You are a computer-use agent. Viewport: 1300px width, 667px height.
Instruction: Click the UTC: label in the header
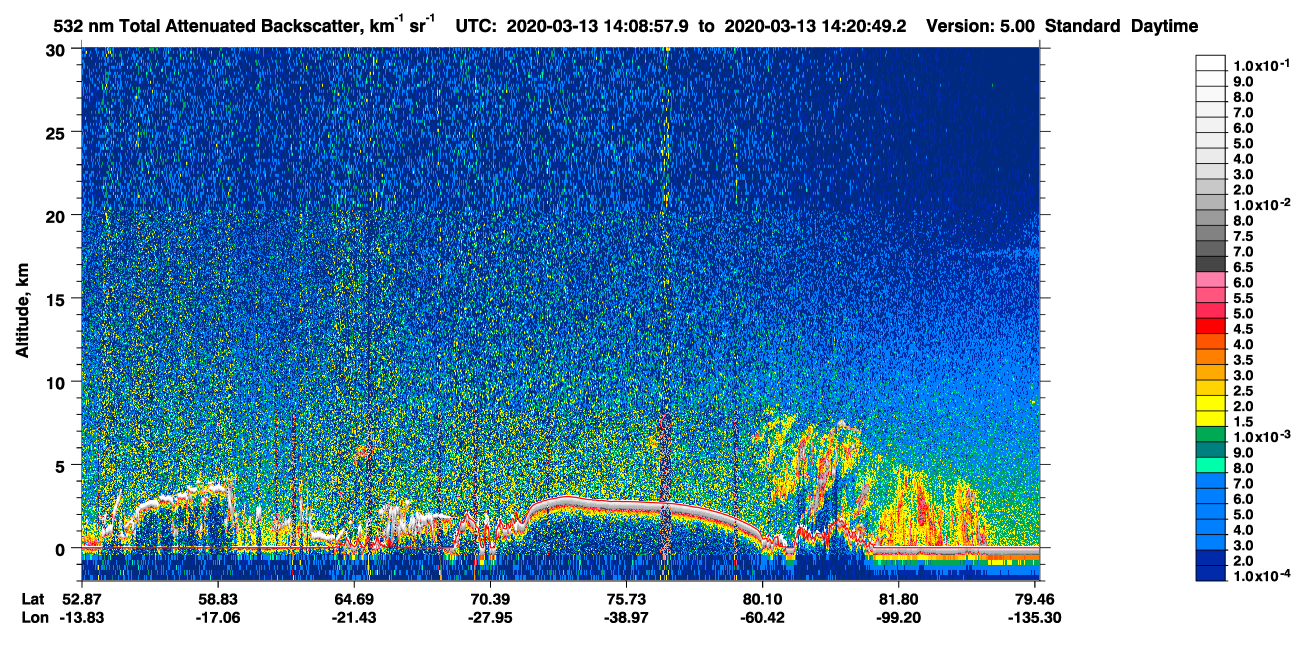tap(476, 27)
